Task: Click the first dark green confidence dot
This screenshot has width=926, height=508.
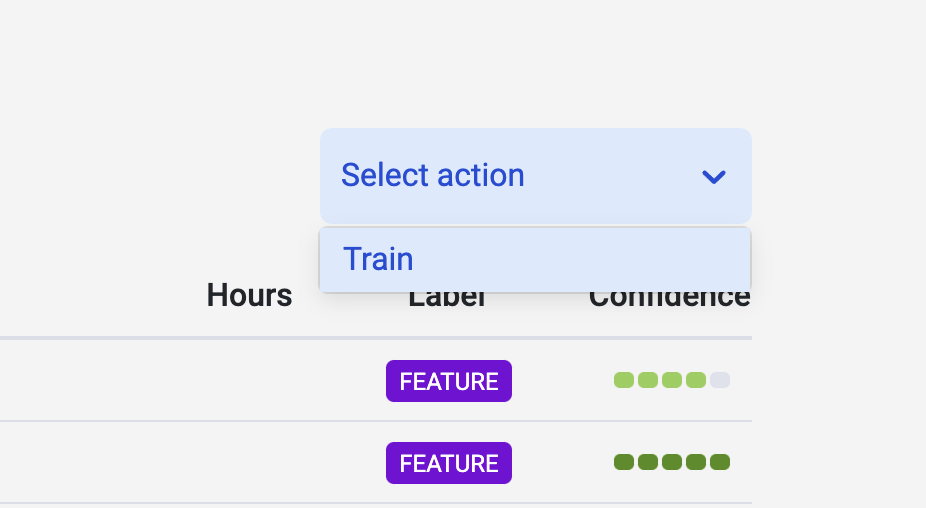Action: click(624, 462)
